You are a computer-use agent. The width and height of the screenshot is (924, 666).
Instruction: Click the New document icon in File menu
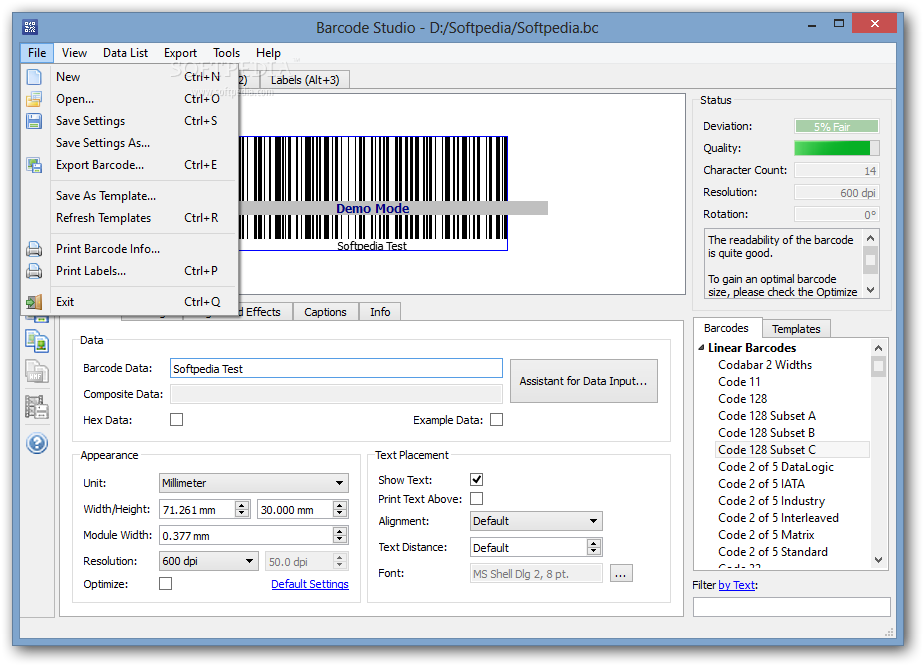click(34, 77)
